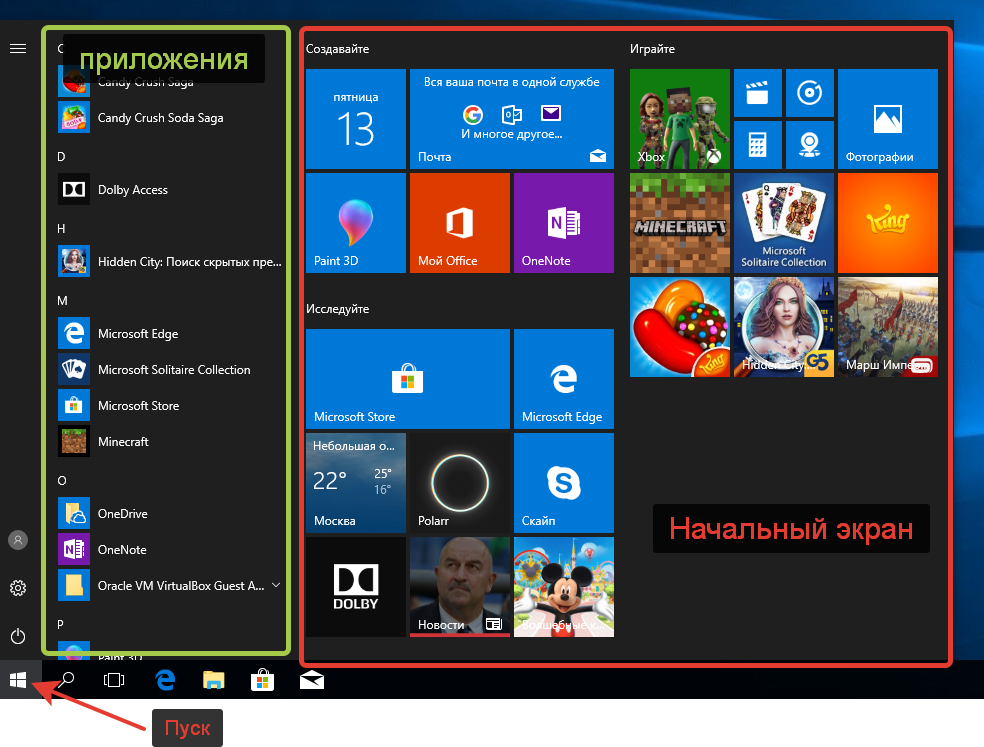Open Task View on the taskbar
Image resolution: width=984 pixels, height=747 pixels.
tap(114, 680)
